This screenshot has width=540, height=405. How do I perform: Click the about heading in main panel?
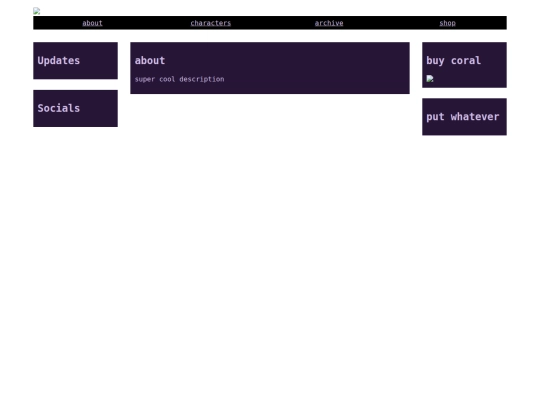(150, 61)
